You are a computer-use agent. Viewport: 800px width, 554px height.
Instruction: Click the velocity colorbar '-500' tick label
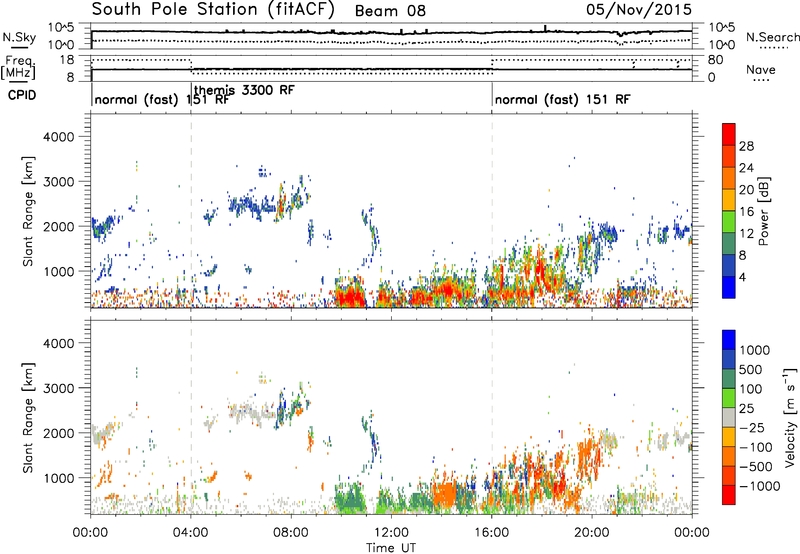click(756, 466)
